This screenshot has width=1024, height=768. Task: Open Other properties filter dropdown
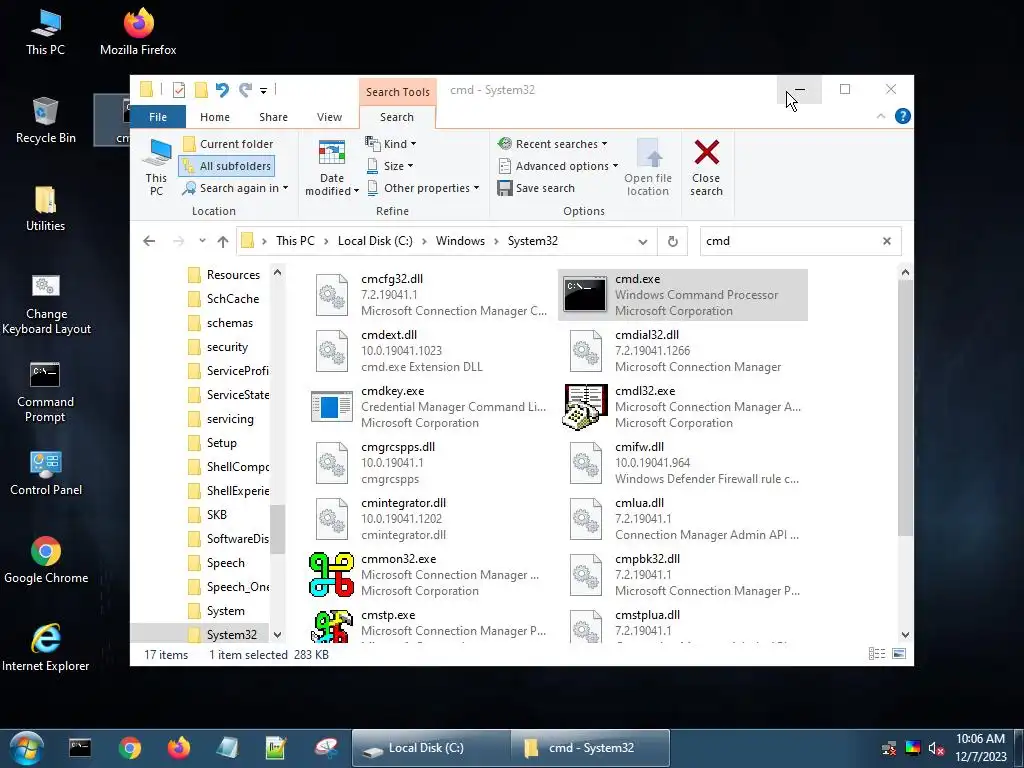click(423, 188)
